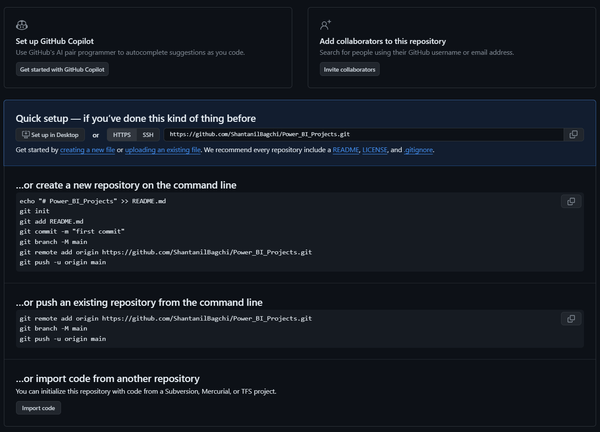
Task: Copy the push existing repository commands
Action: click(x=571, y=319)
